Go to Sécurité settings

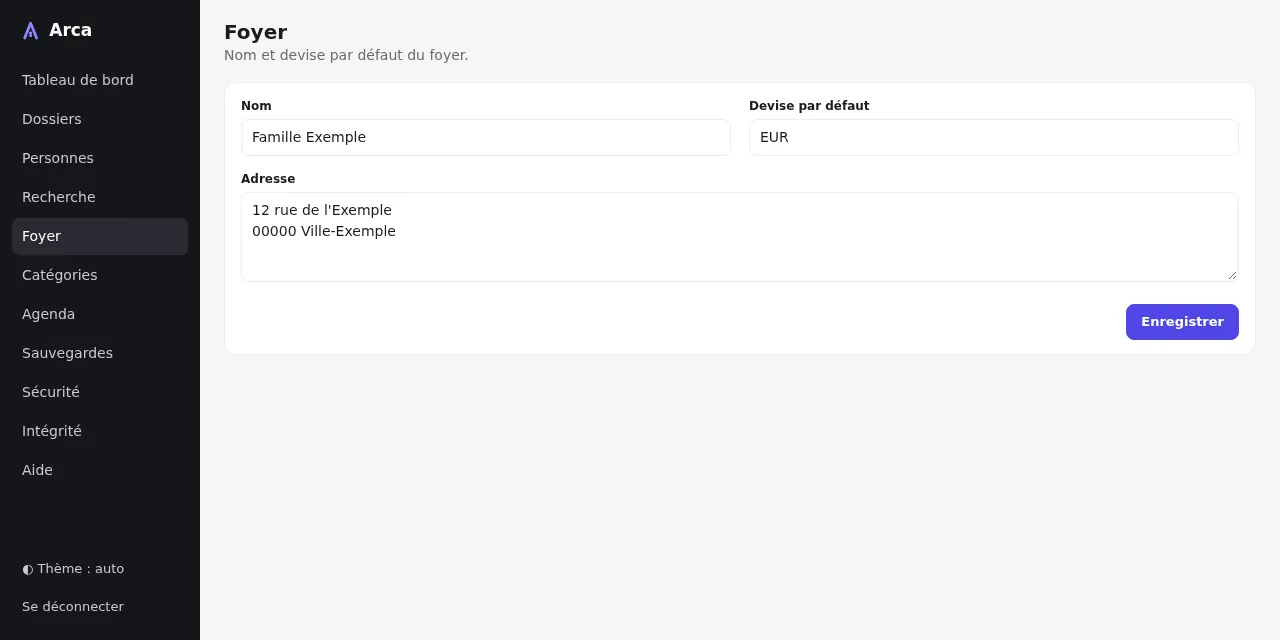point(100,392)
